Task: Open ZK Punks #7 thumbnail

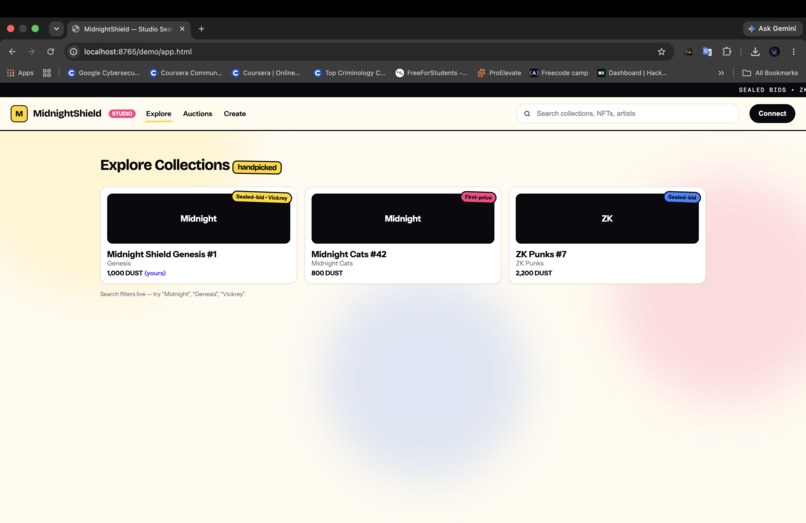Action: (x=607, y=219)
